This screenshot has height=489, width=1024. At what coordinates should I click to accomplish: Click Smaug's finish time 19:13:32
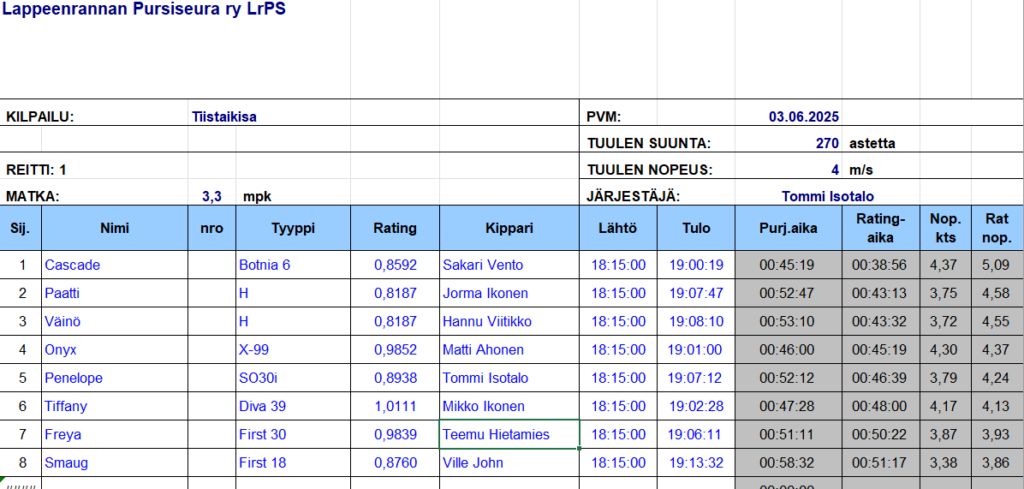pos(696,463)
